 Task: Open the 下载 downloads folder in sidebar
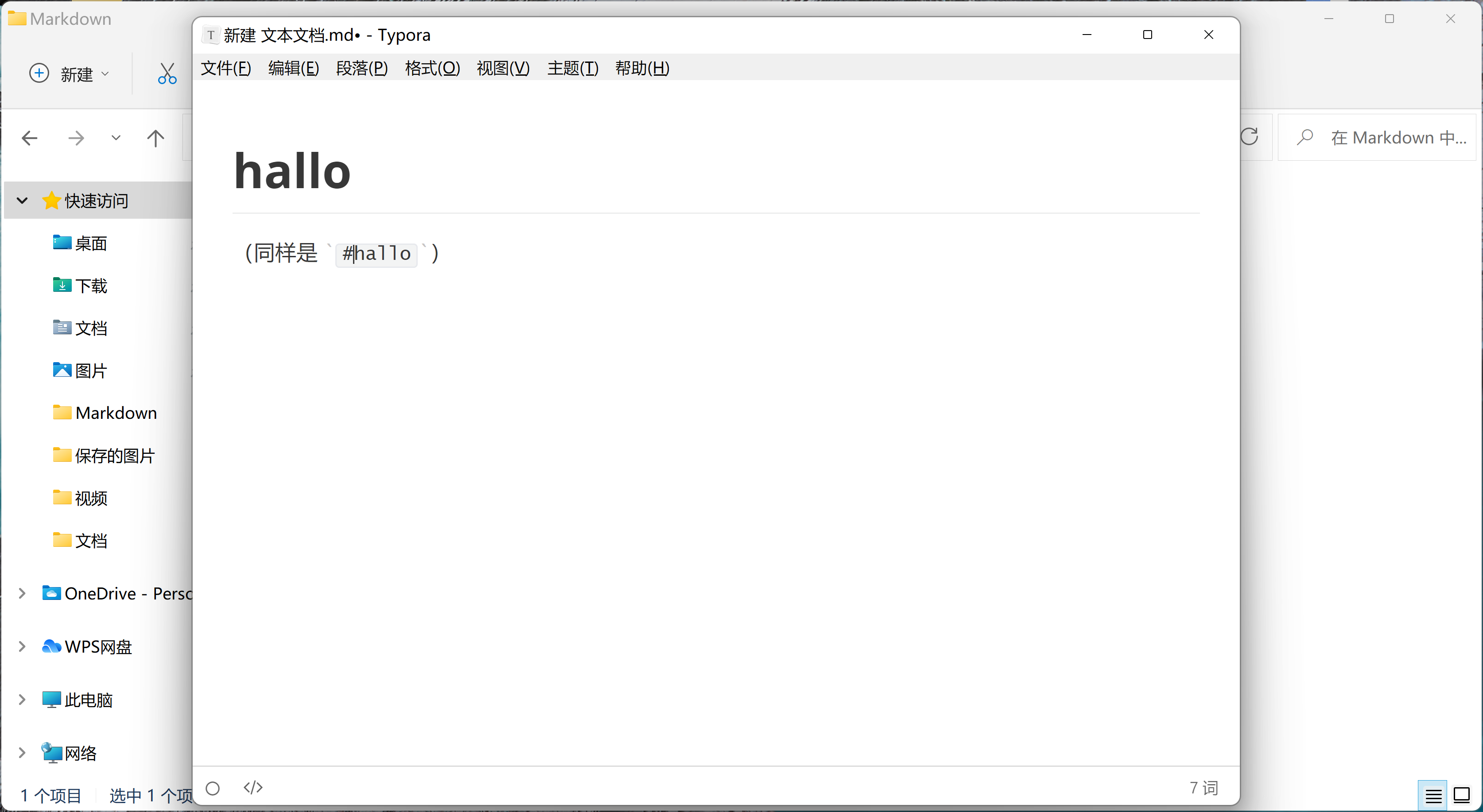tap(91, 285)
